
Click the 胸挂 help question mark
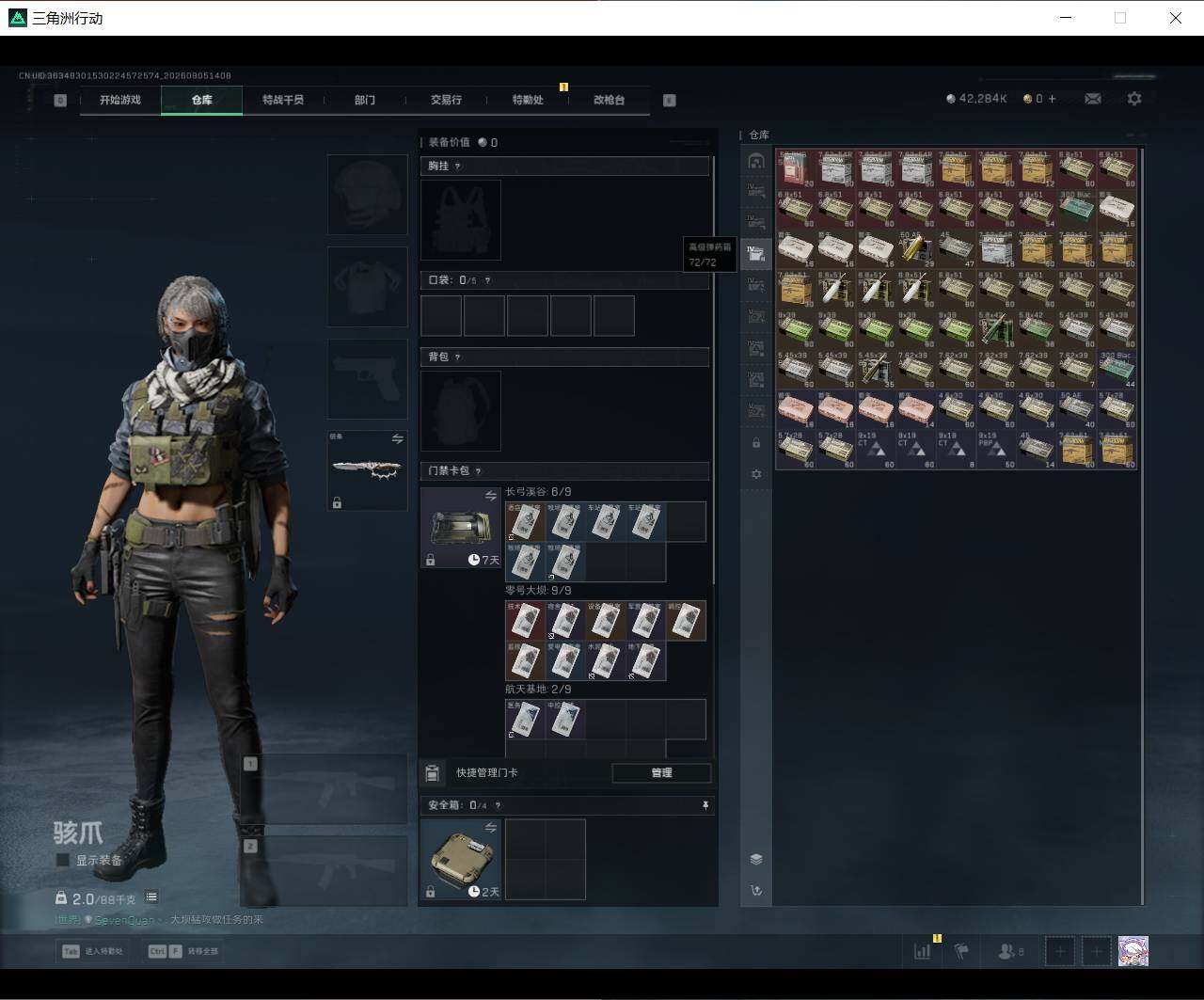pyautogui.click(x=458, y=167)
